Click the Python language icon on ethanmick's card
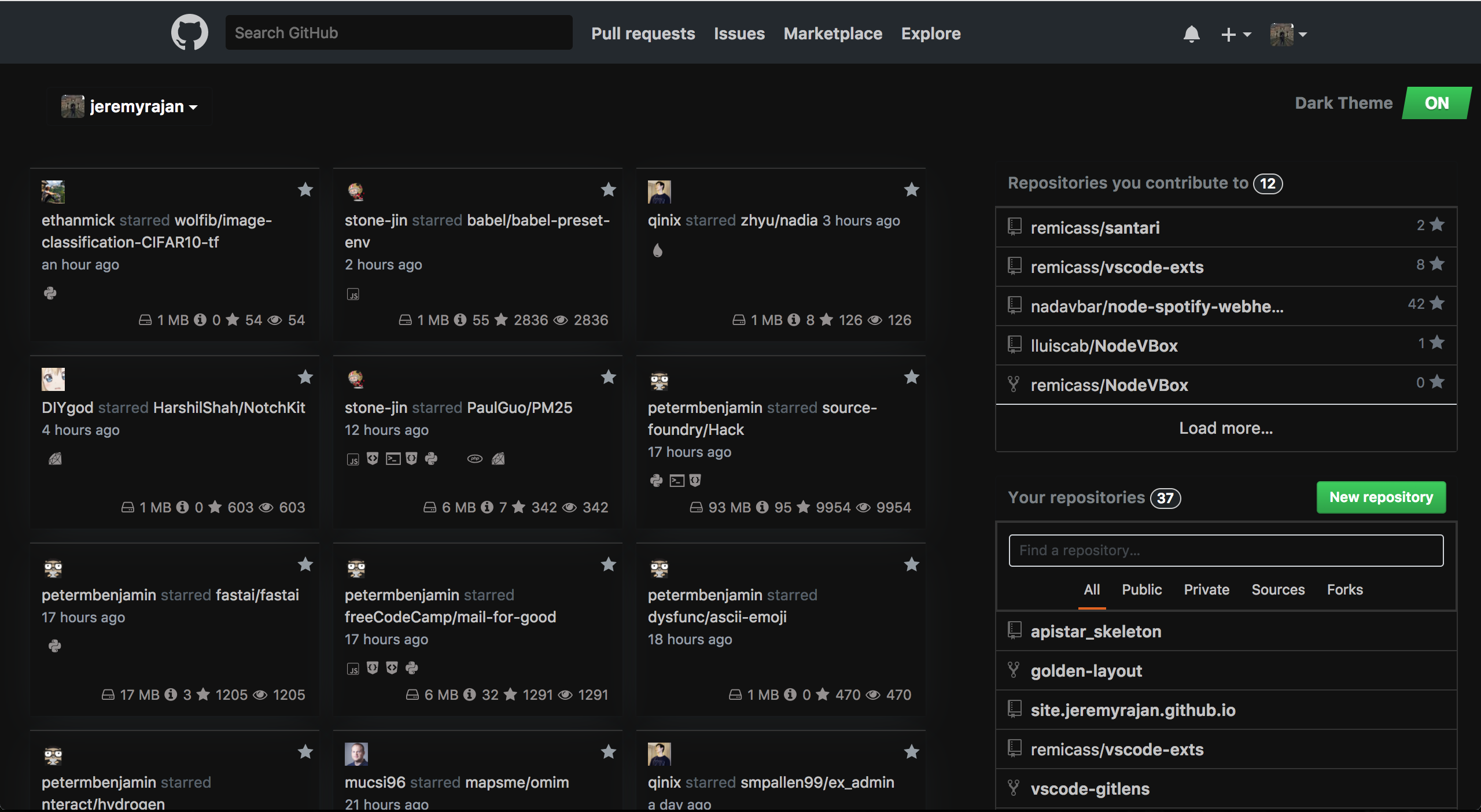 point(51,293)
